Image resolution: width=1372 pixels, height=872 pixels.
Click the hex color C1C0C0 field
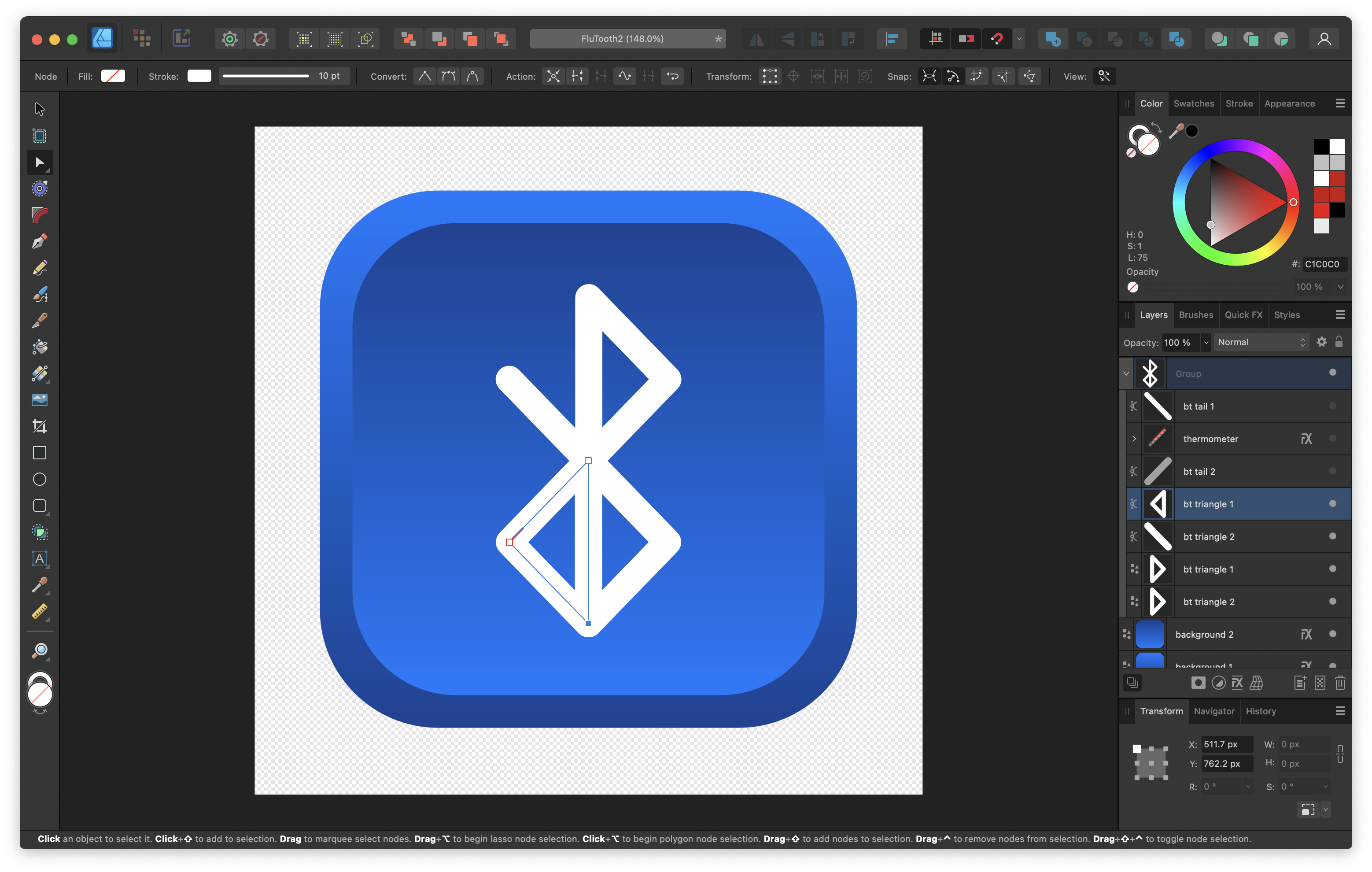pyautogui.click(x=1322, y=264)
